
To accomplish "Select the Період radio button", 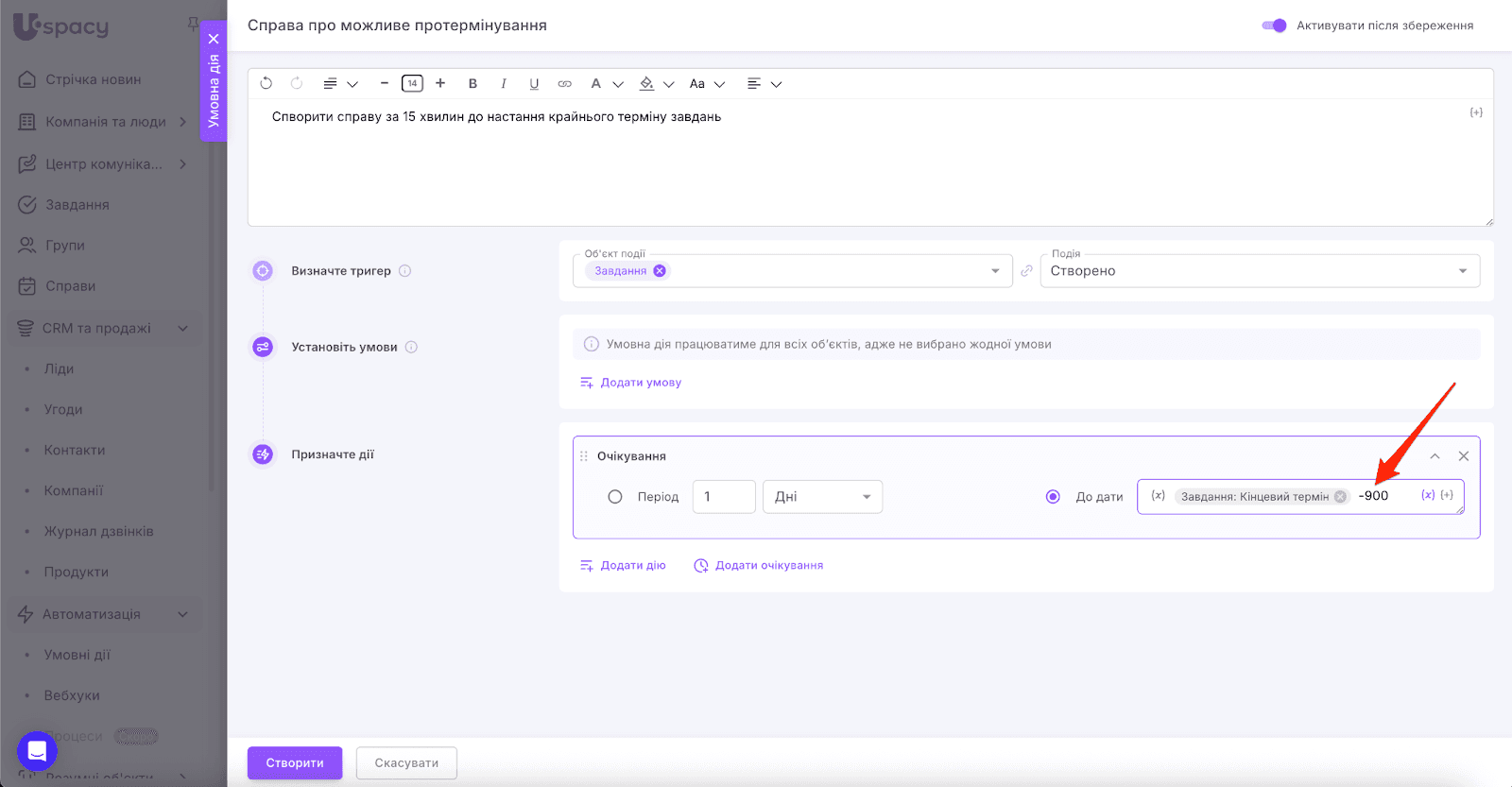I will (615, 497).
